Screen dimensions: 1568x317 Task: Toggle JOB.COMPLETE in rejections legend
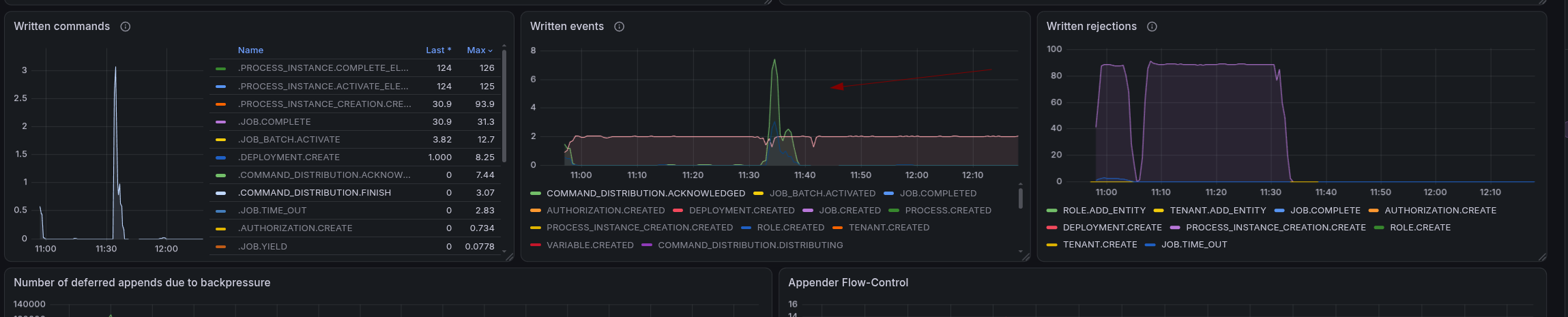pyautogui.click(x=1325, y=211)
